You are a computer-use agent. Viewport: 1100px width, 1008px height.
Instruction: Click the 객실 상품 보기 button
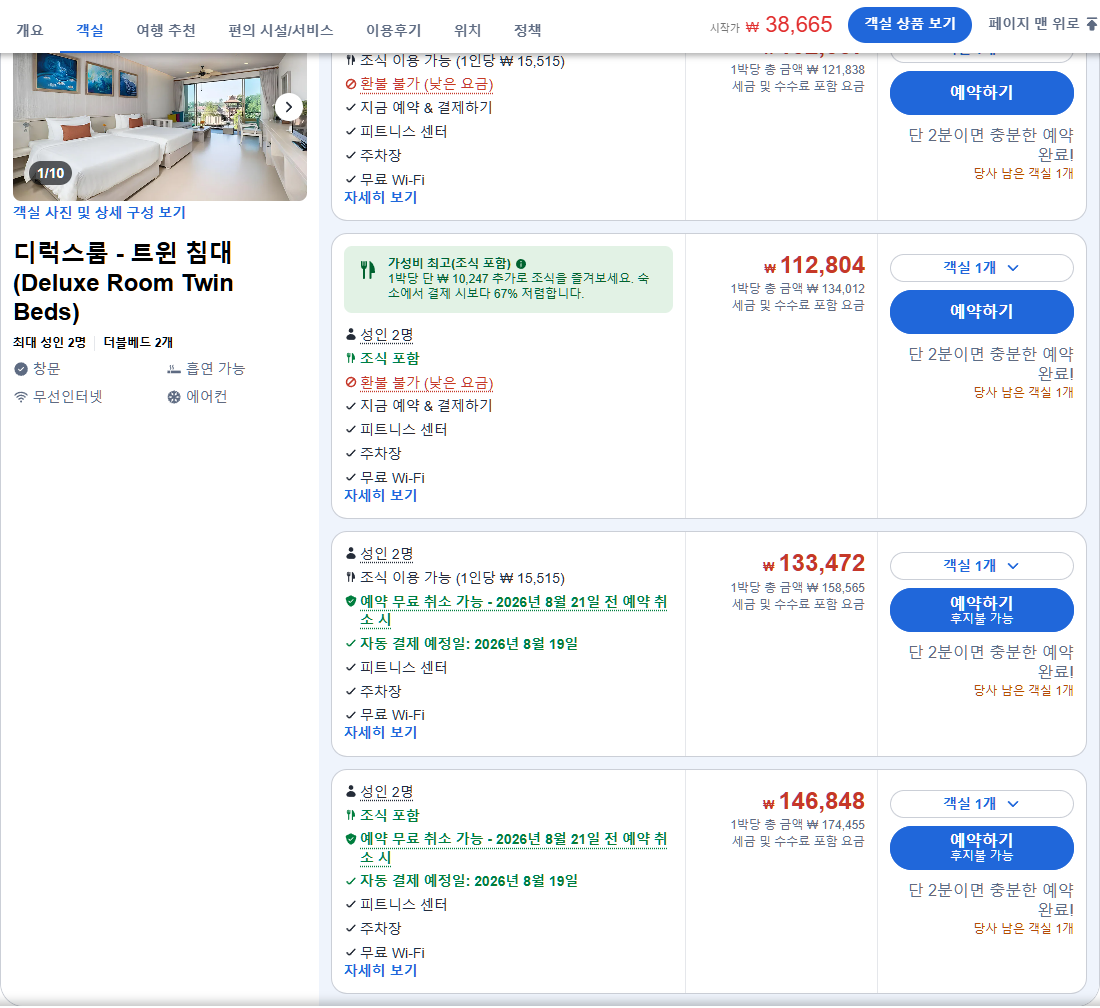click(909, 25)
